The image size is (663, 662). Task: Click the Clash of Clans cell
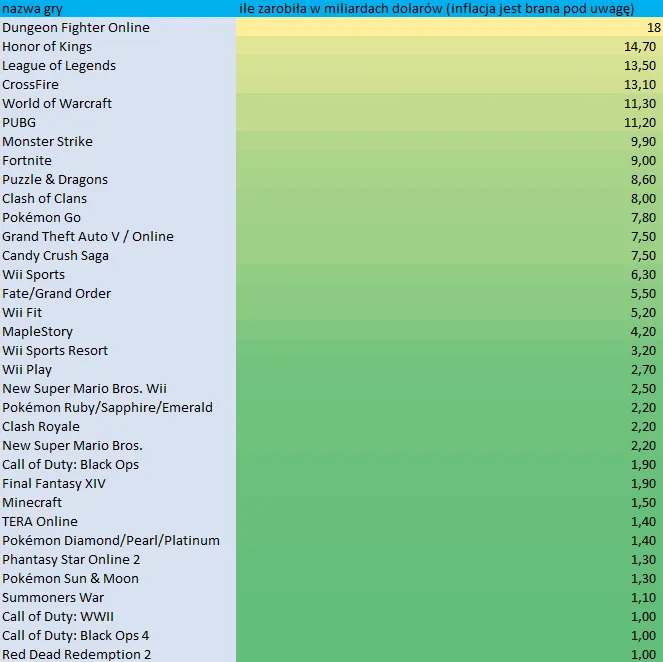118,198
